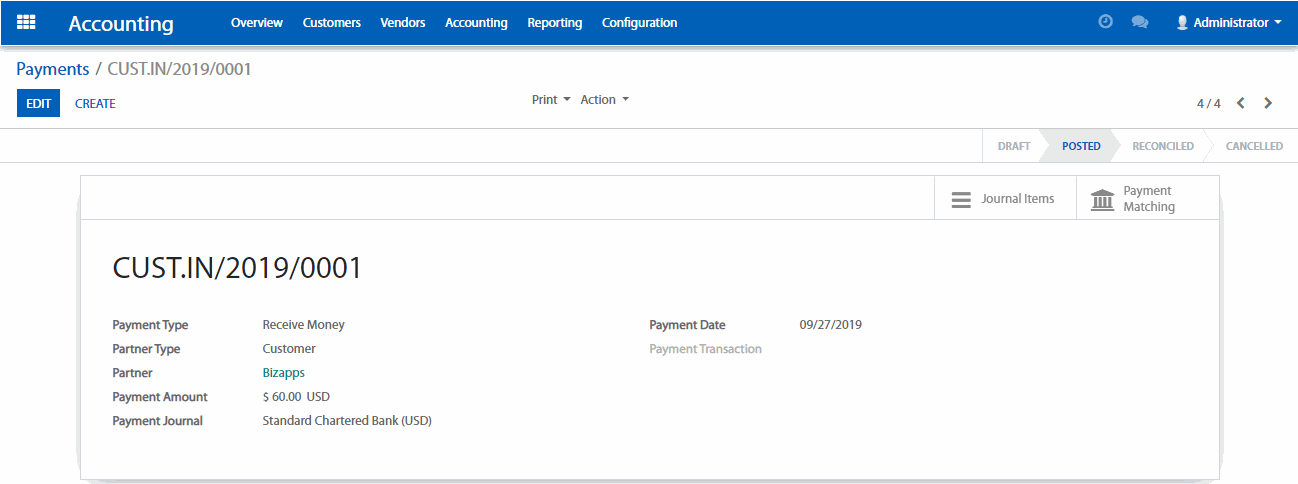The height and width of the screenshot is (484, 1298).
Task: Click the Posted status stage
Action: click(1080, 146)
